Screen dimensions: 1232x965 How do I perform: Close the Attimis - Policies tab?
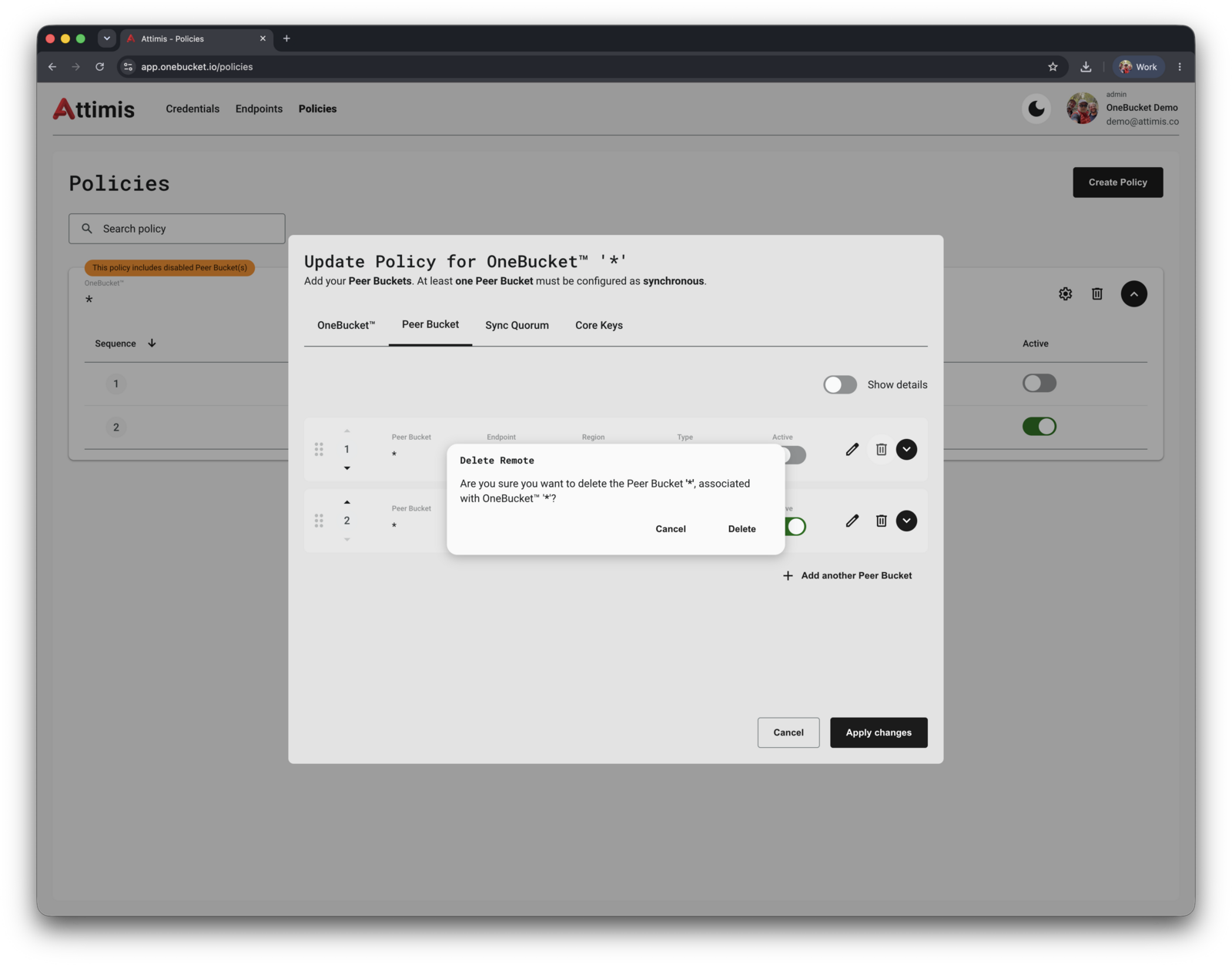tap(263, 39)
